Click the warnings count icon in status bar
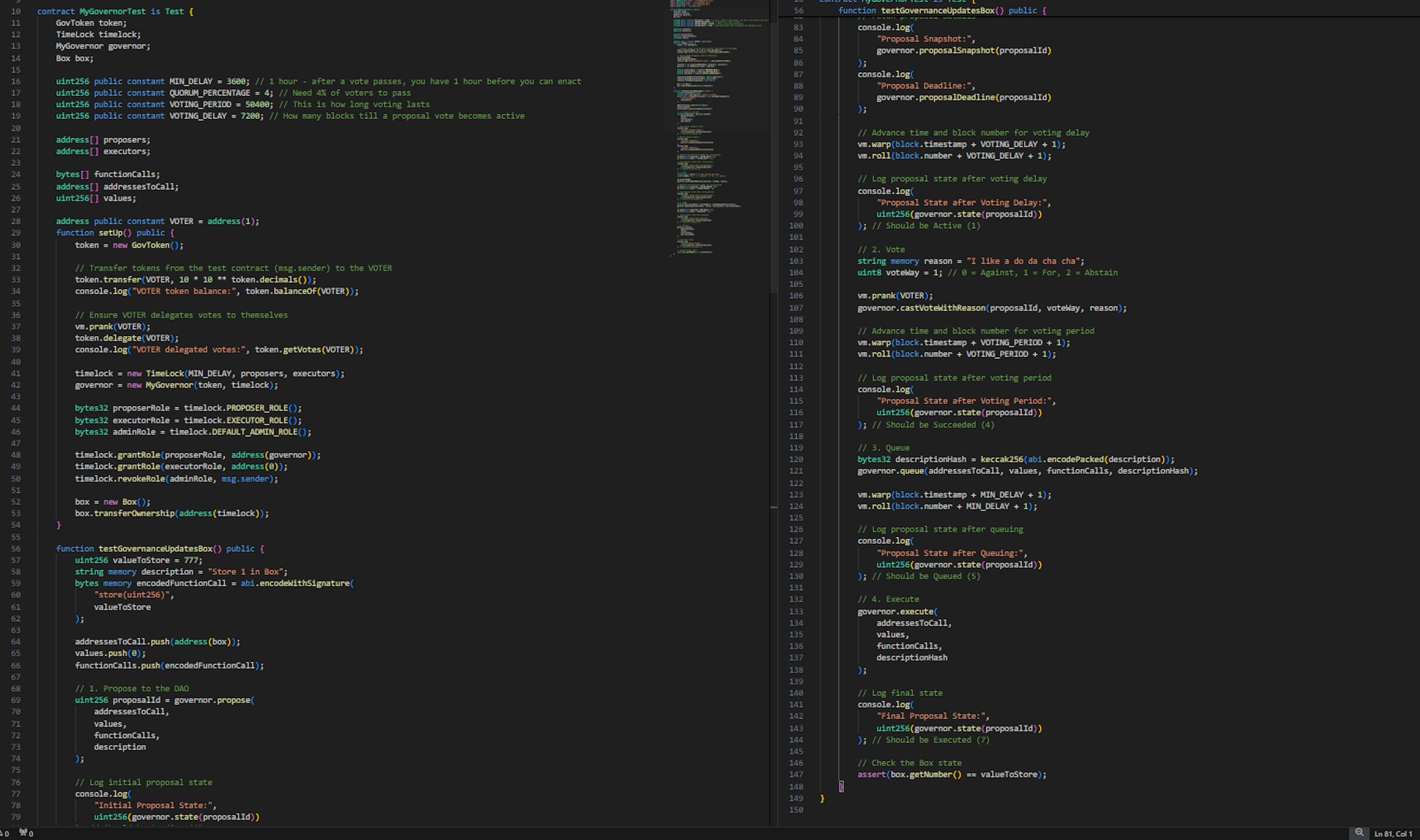This screenshot has height=840, width=1420. 3,833
